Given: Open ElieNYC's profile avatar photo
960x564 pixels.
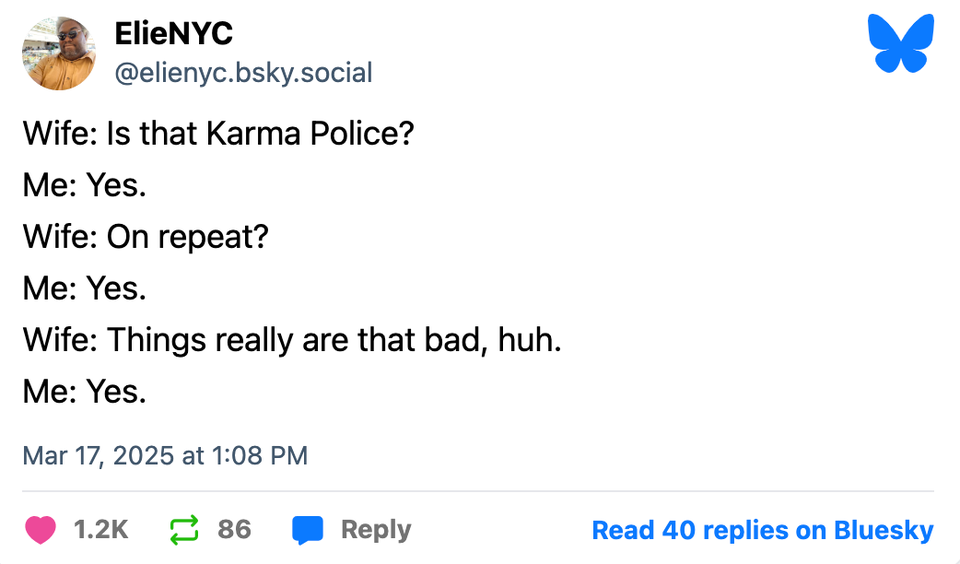Looking at the screenshot, I should (58, 53).
